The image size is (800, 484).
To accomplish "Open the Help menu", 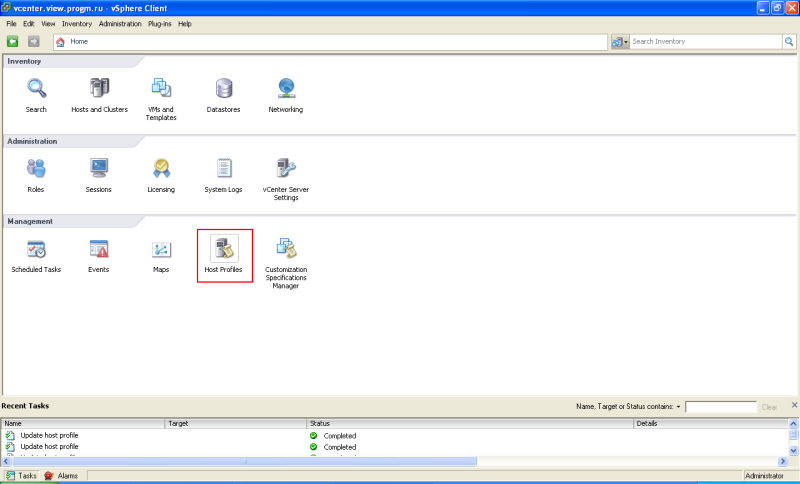I will point(185,23).
